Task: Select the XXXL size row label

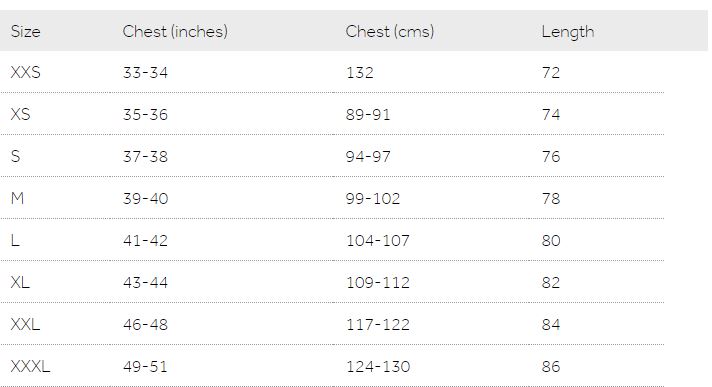Action: point(30,366)
